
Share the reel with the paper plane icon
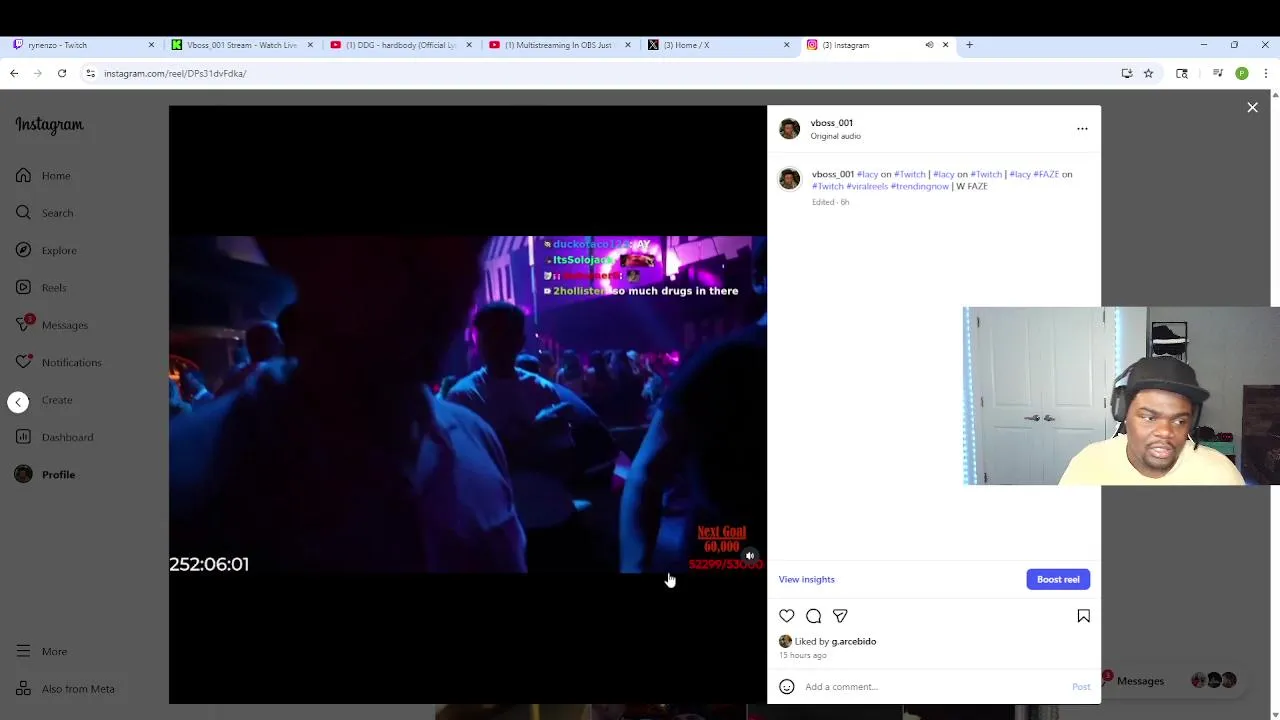pos(840,616)
